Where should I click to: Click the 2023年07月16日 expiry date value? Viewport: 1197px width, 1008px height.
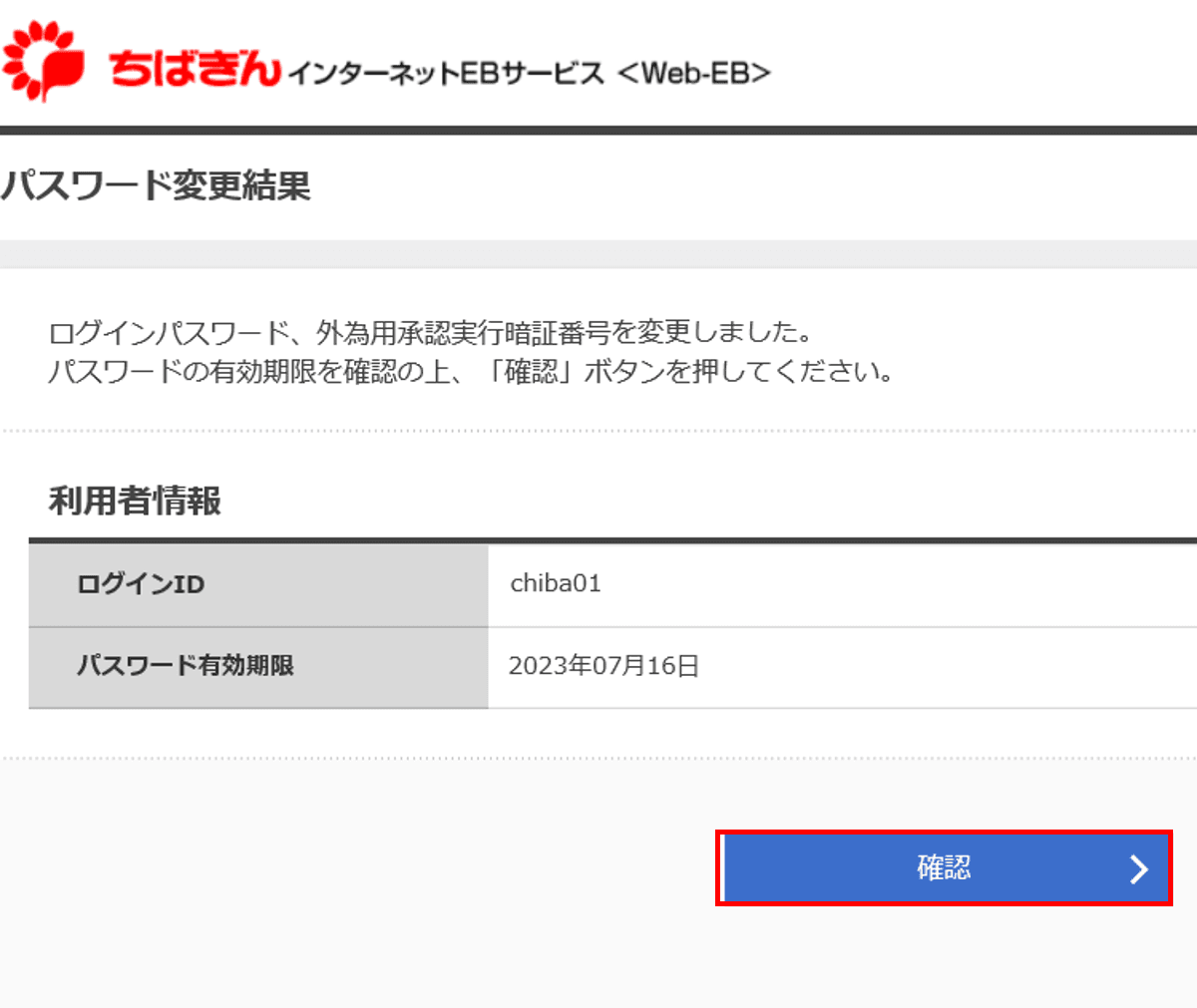click(x=603, y=666)
